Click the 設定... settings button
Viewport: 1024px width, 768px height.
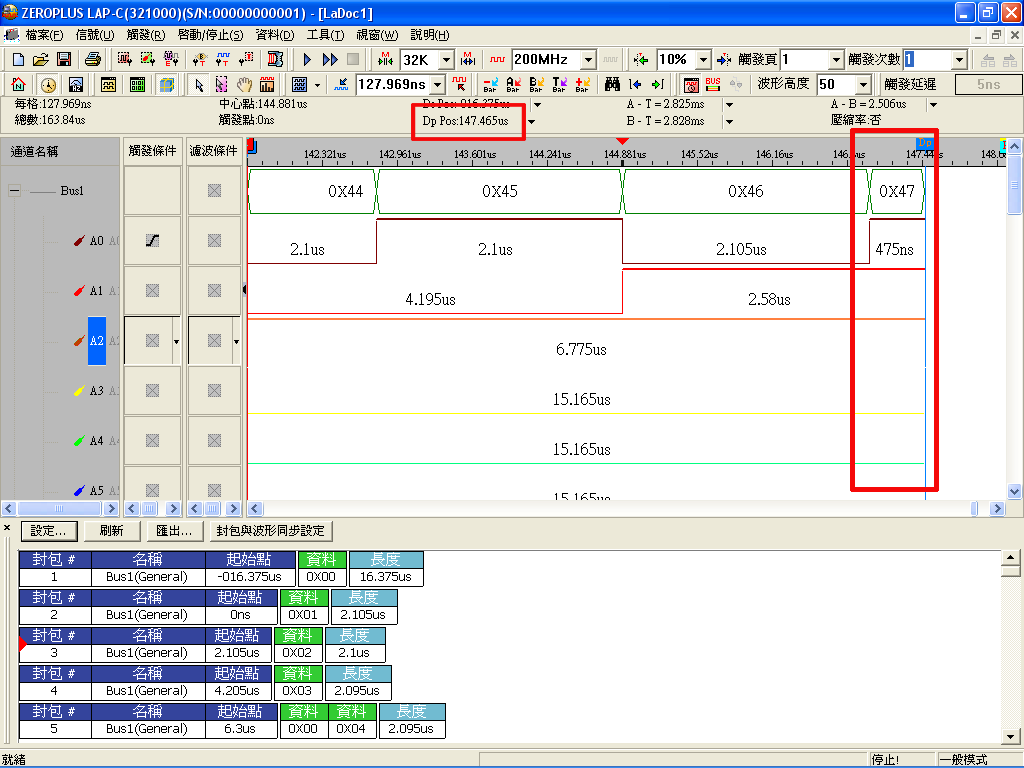click(48, 531)
